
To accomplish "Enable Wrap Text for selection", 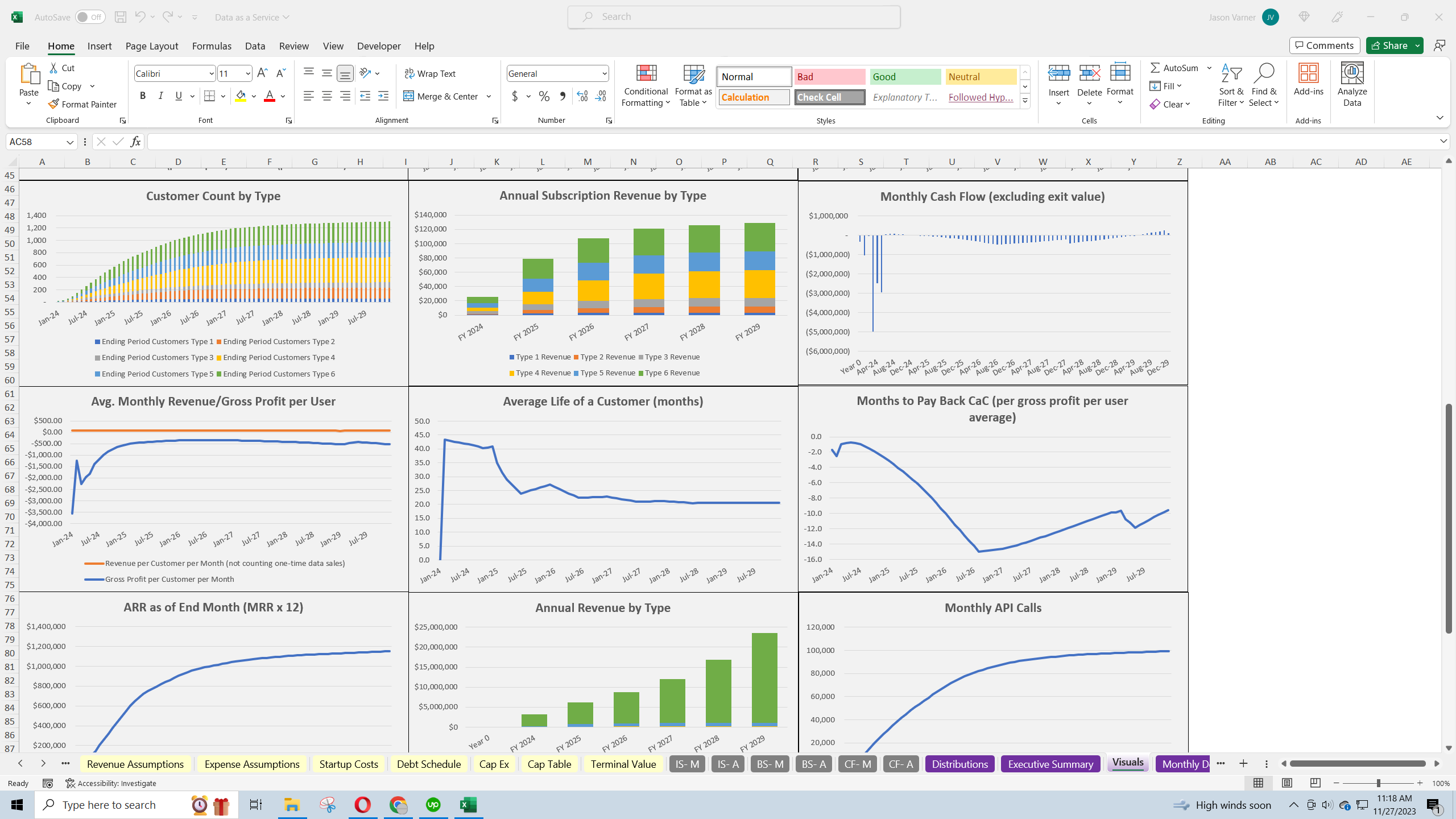I will 431,73.
